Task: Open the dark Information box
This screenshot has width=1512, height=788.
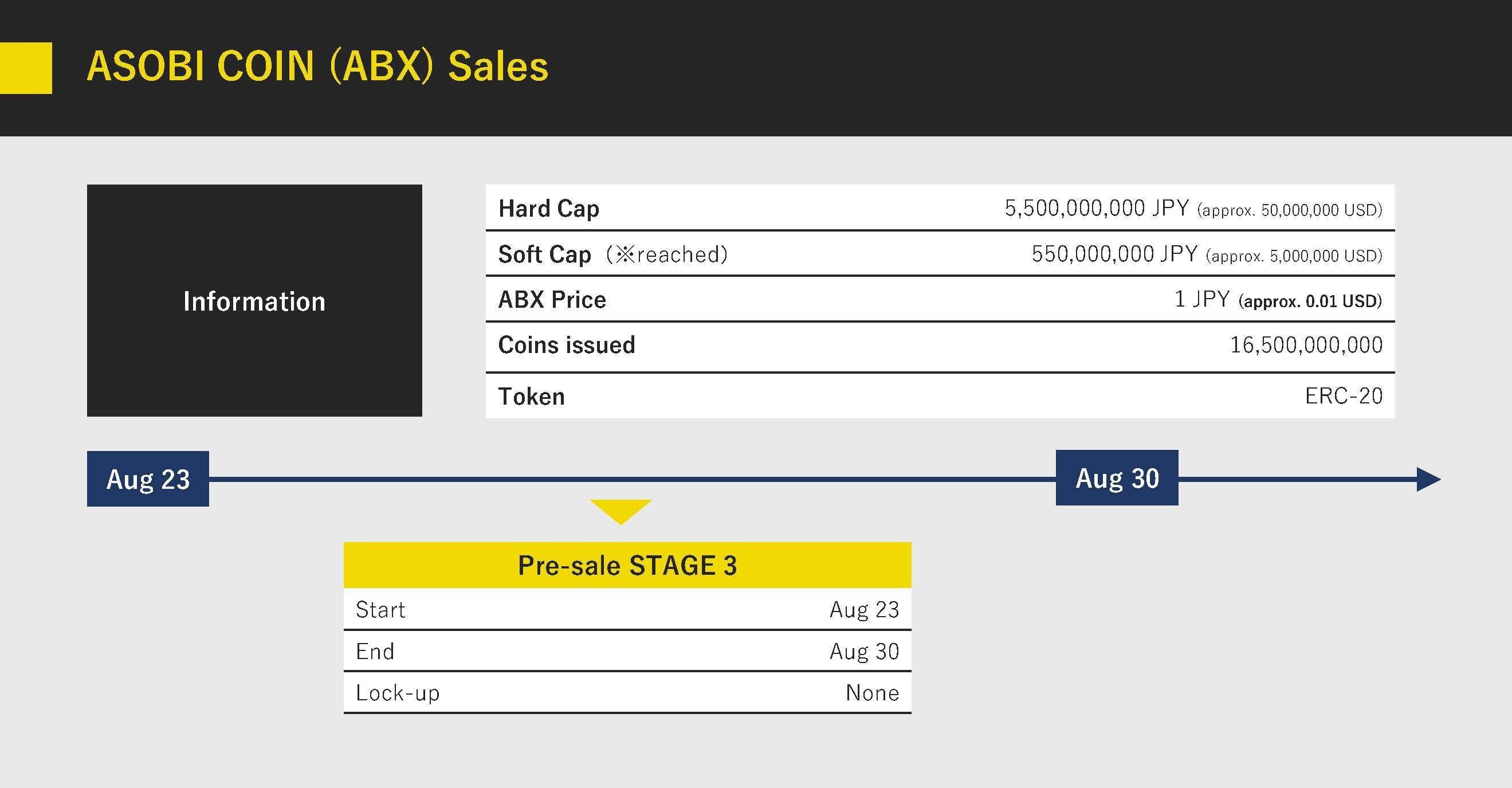Action: (x=254, y=301)
